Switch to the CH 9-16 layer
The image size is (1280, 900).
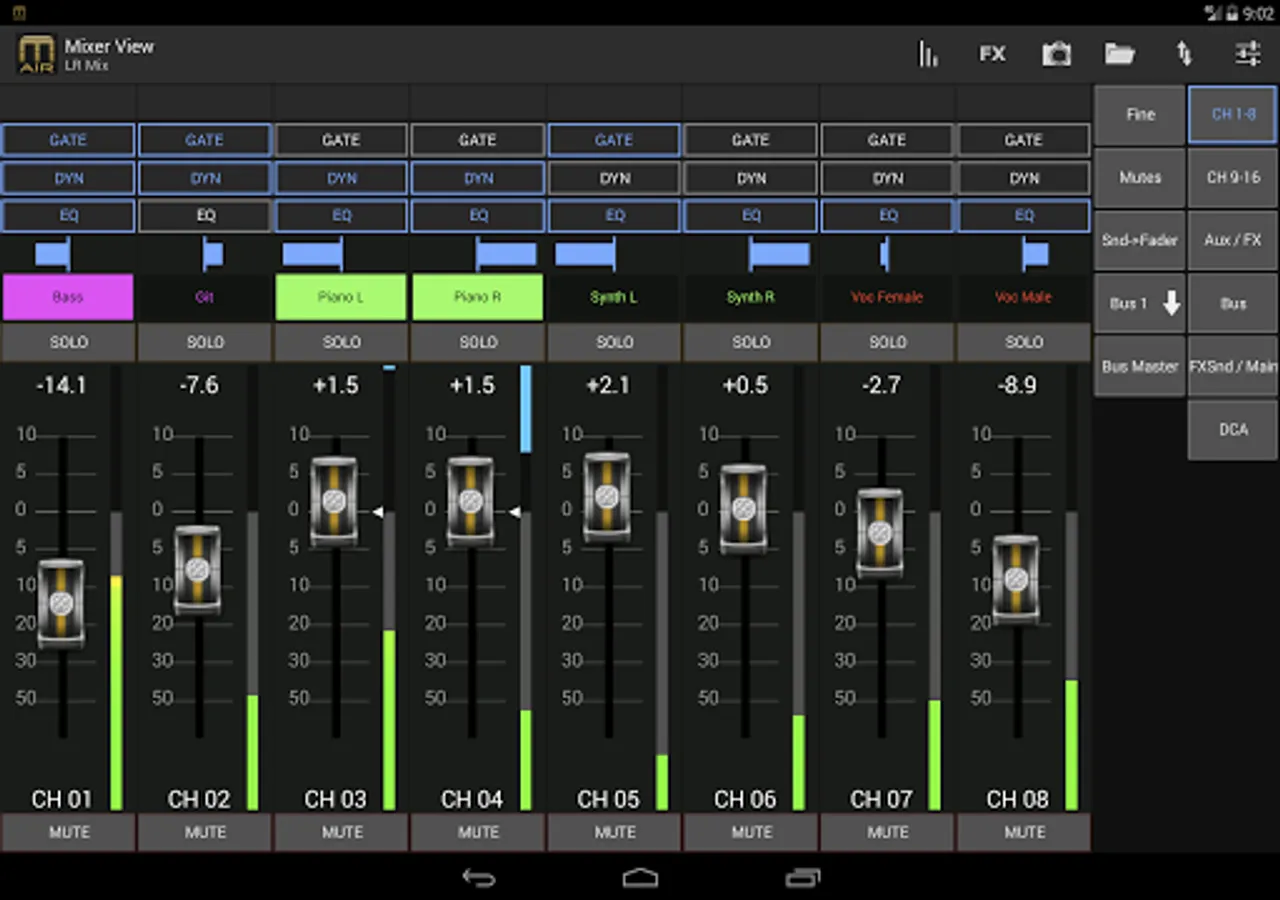click(x=1232, y=177)
